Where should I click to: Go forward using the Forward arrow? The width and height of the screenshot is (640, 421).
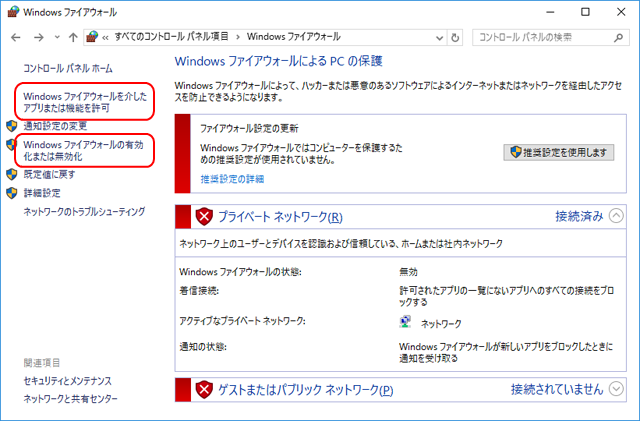38,38
